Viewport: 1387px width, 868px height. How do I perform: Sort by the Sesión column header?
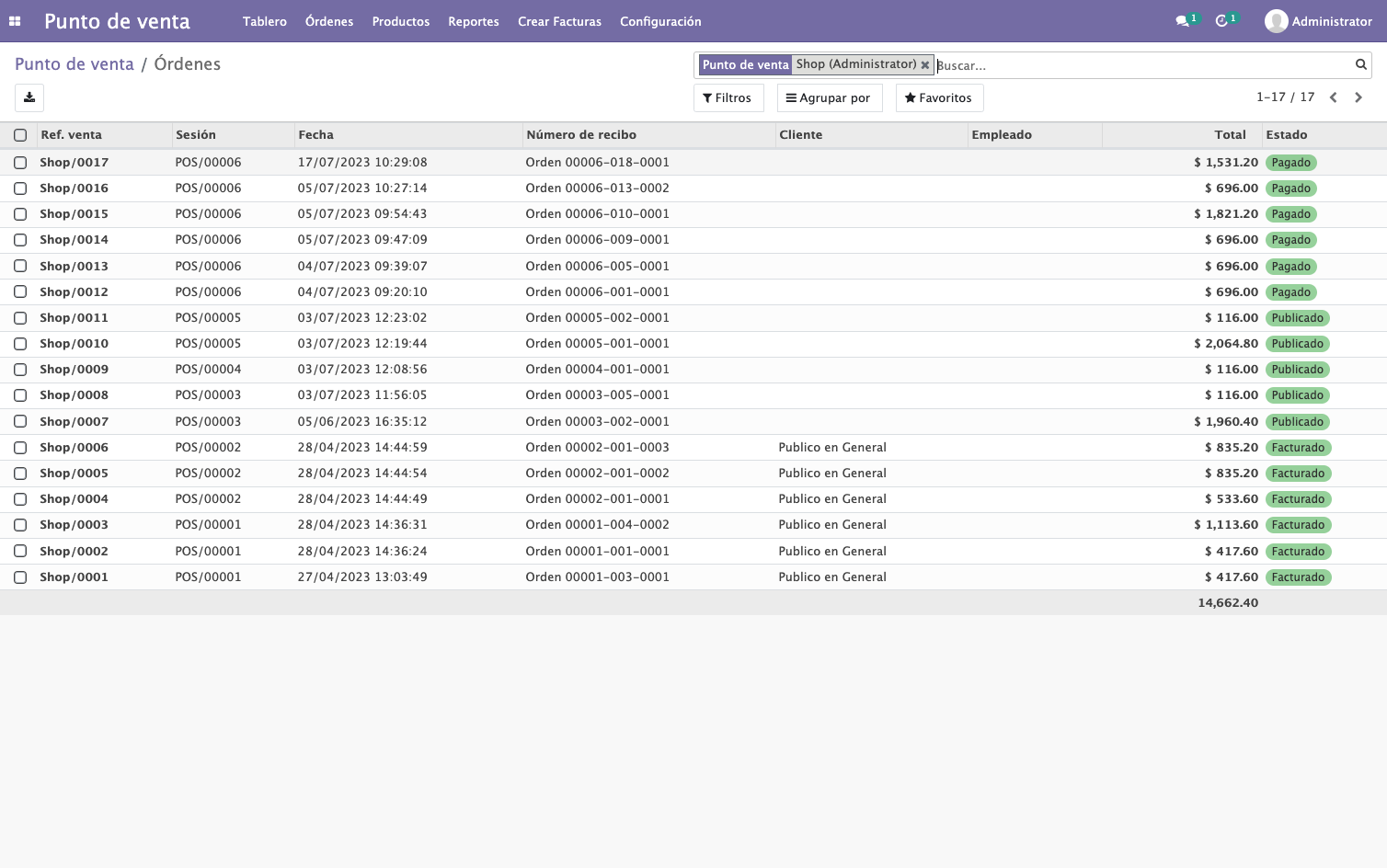pyautogui.click(x=234, y=135)
